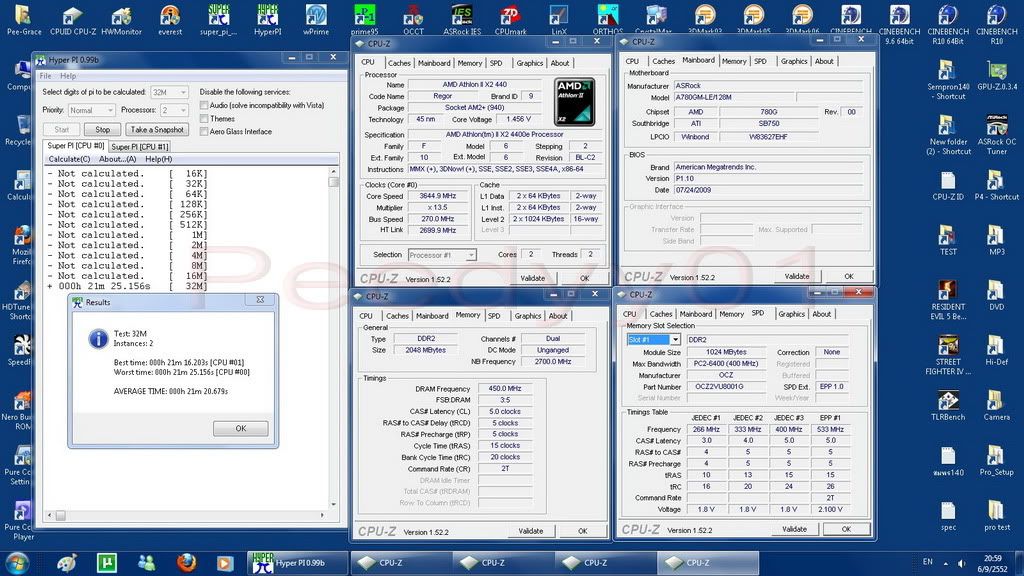Open the RESIDENT EVIL 5 shortcut
This screenshot has width=1024, height=576.
948,300
